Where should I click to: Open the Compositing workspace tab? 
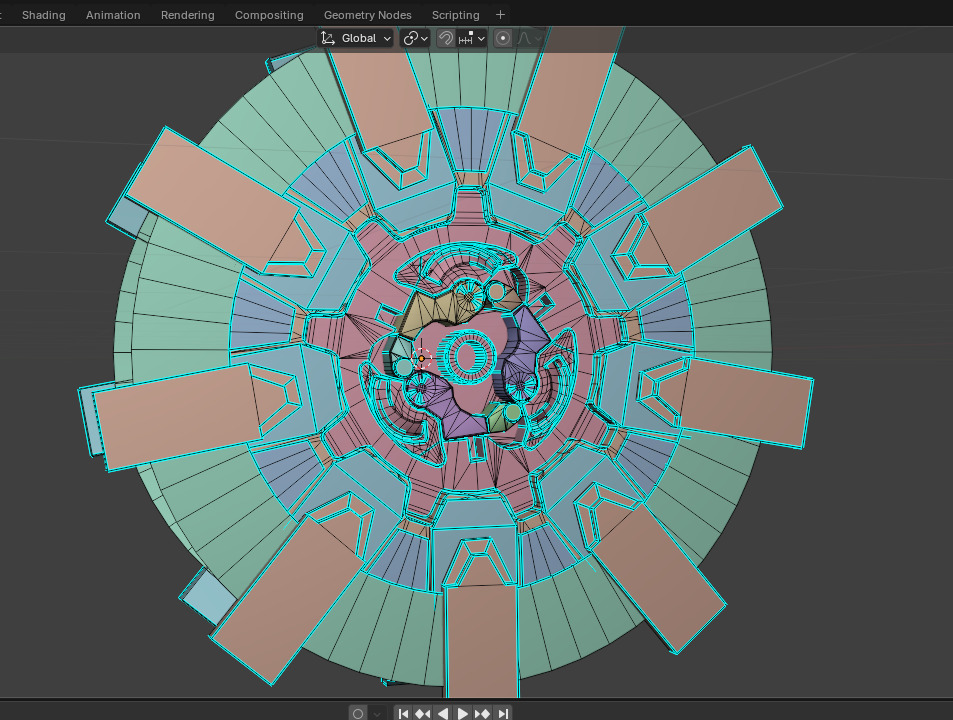coord(269,15)
